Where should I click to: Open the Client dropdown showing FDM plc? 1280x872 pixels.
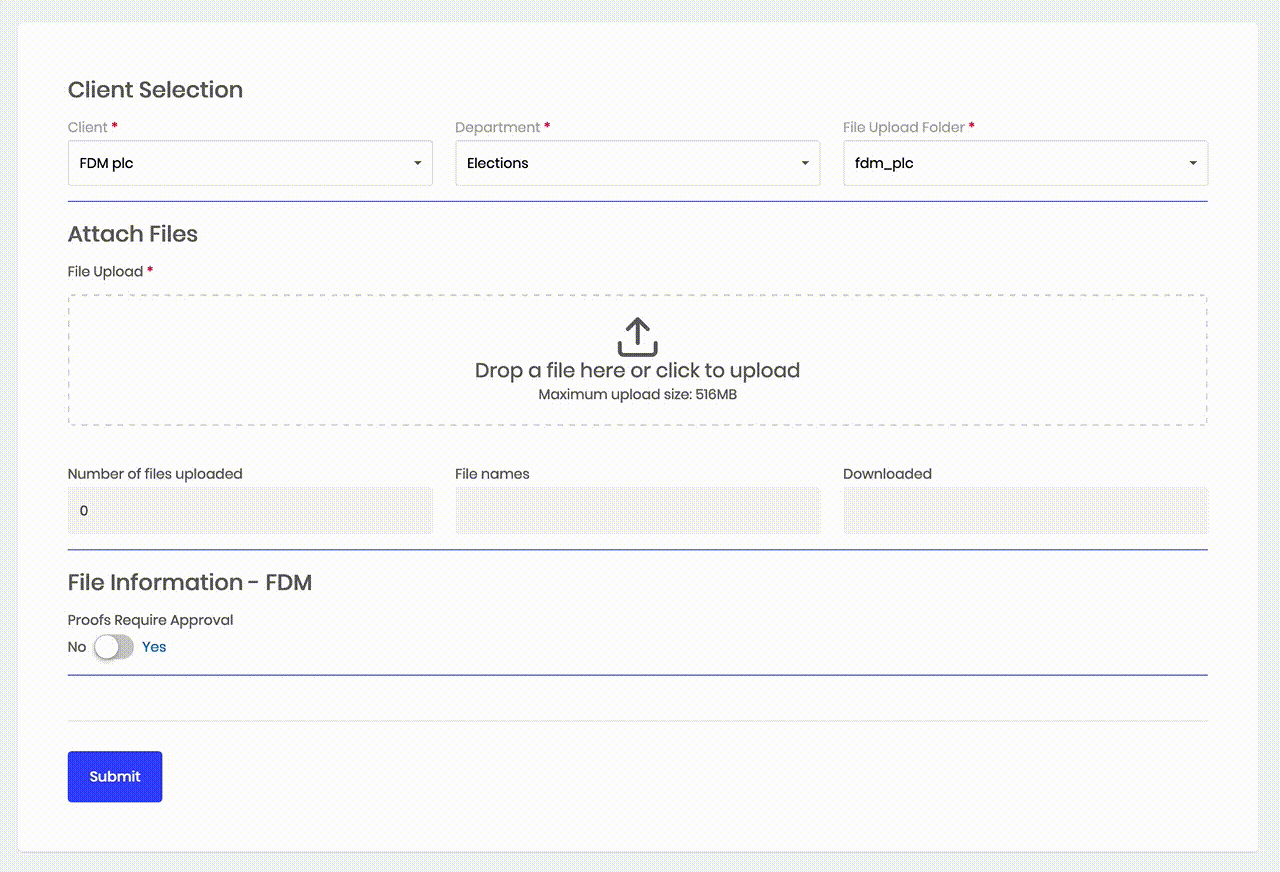240,163
